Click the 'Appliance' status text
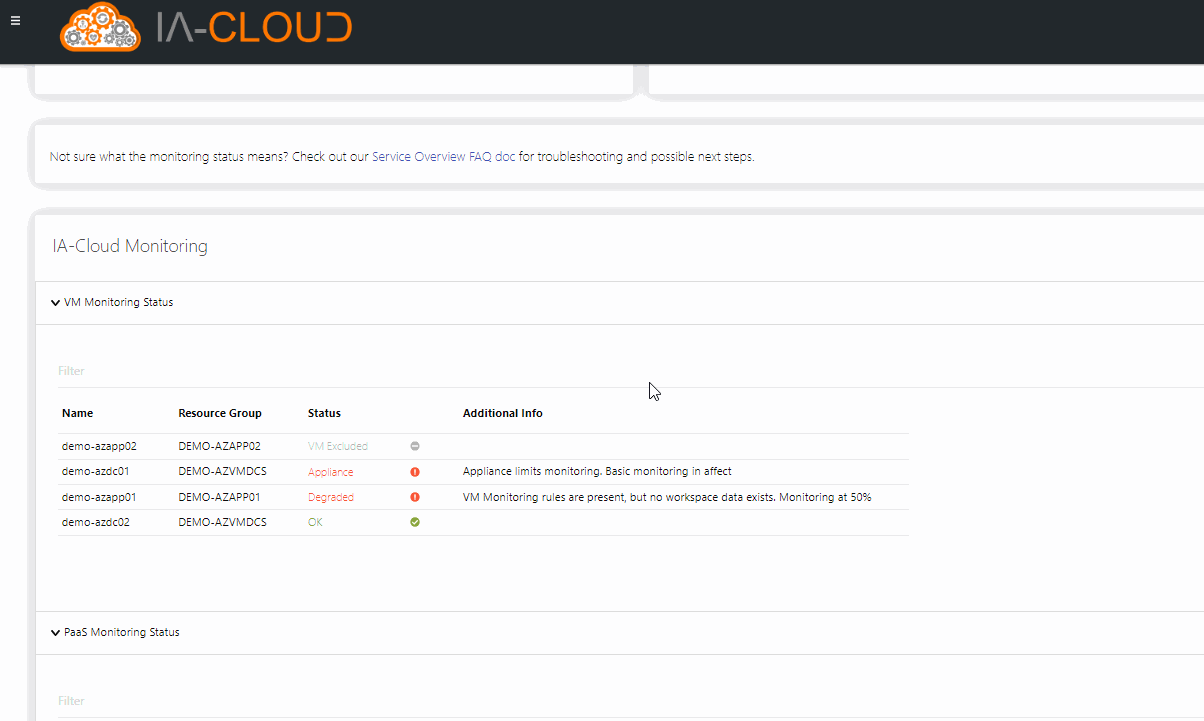The height and width of the screenshot is (721, 1204). coord(331,472)
